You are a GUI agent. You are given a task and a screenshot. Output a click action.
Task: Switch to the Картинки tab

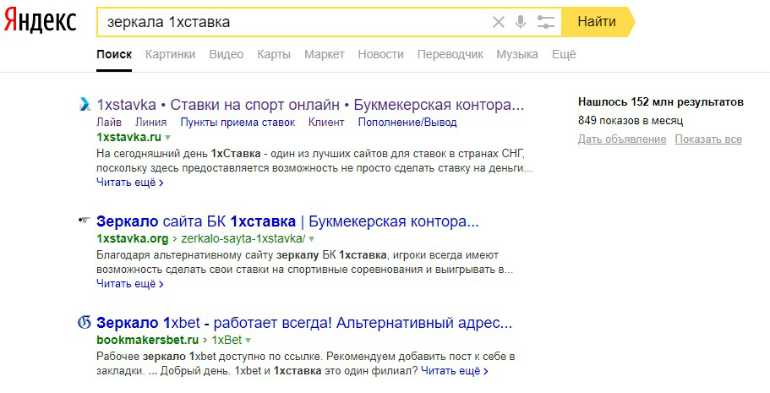pyautogui.click(x=170, y=54)
